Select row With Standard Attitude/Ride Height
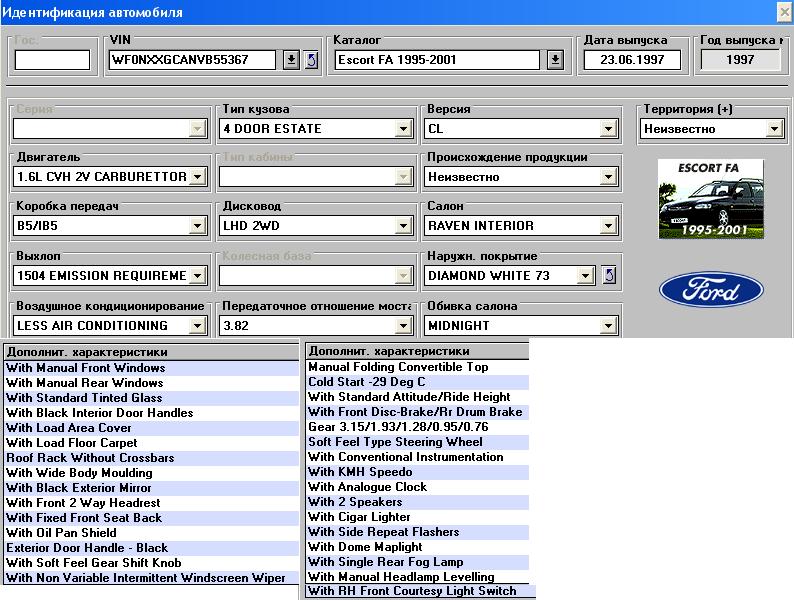This screenshot has width=794, height=602. [418, 397]
